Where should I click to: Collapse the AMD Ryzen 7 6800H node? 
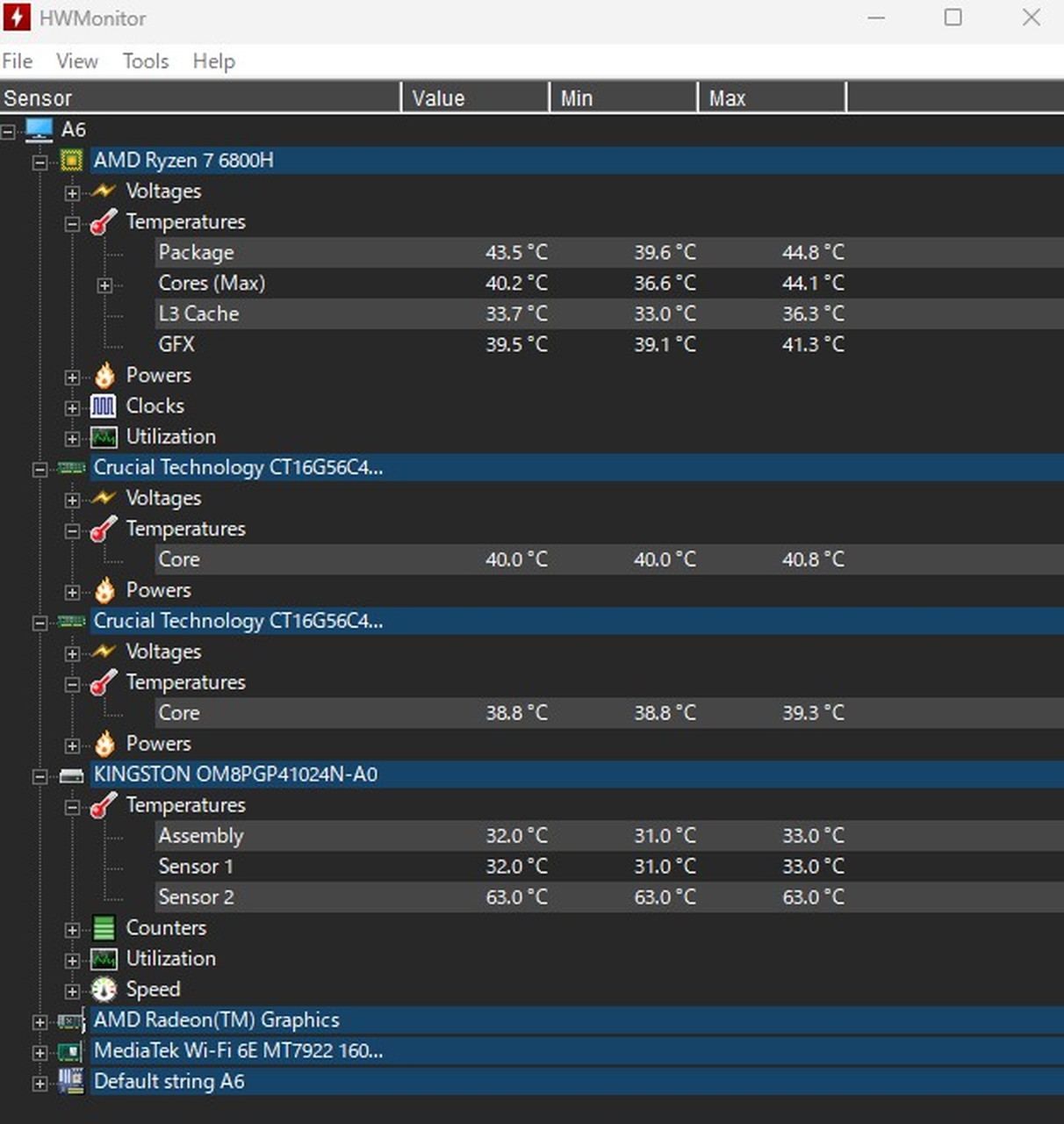click(x=40, y=162)
